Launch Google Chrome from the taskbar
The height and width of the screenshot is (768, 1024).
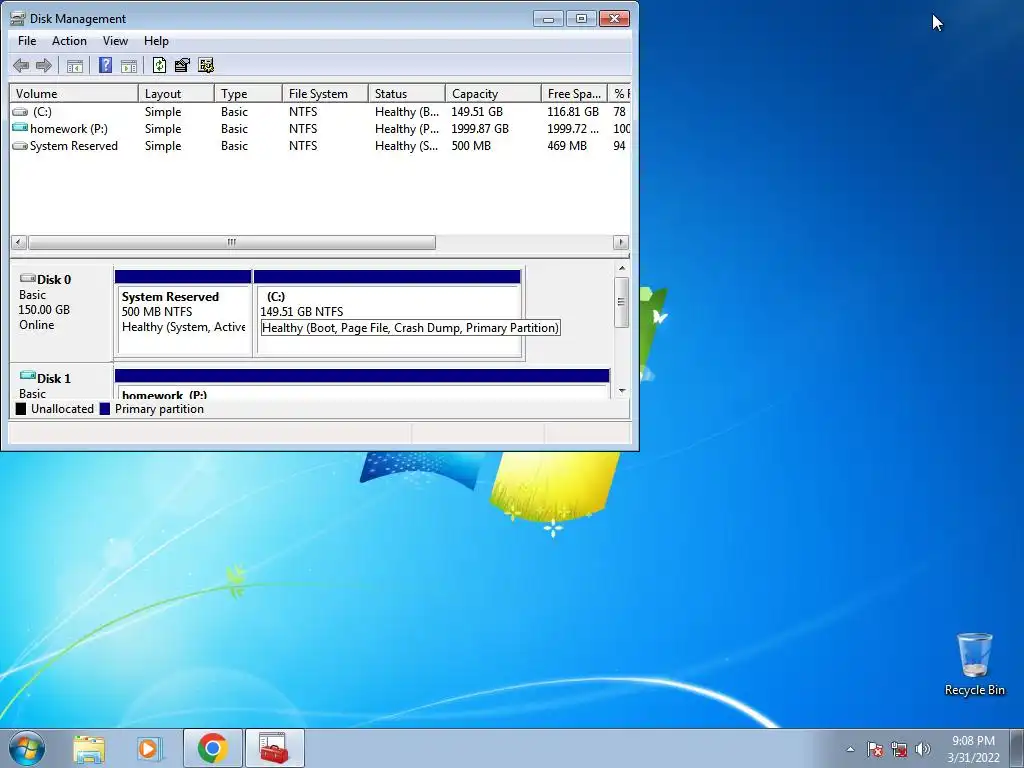pos(213,748)
